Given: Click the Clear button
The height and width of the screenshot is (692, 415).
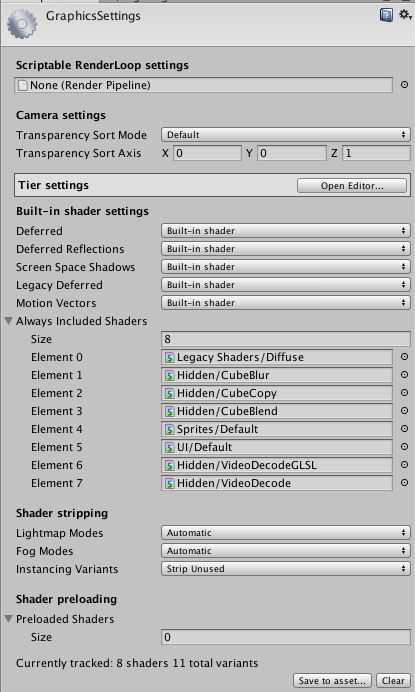Looking at the screenshot, I should (393, 681).
